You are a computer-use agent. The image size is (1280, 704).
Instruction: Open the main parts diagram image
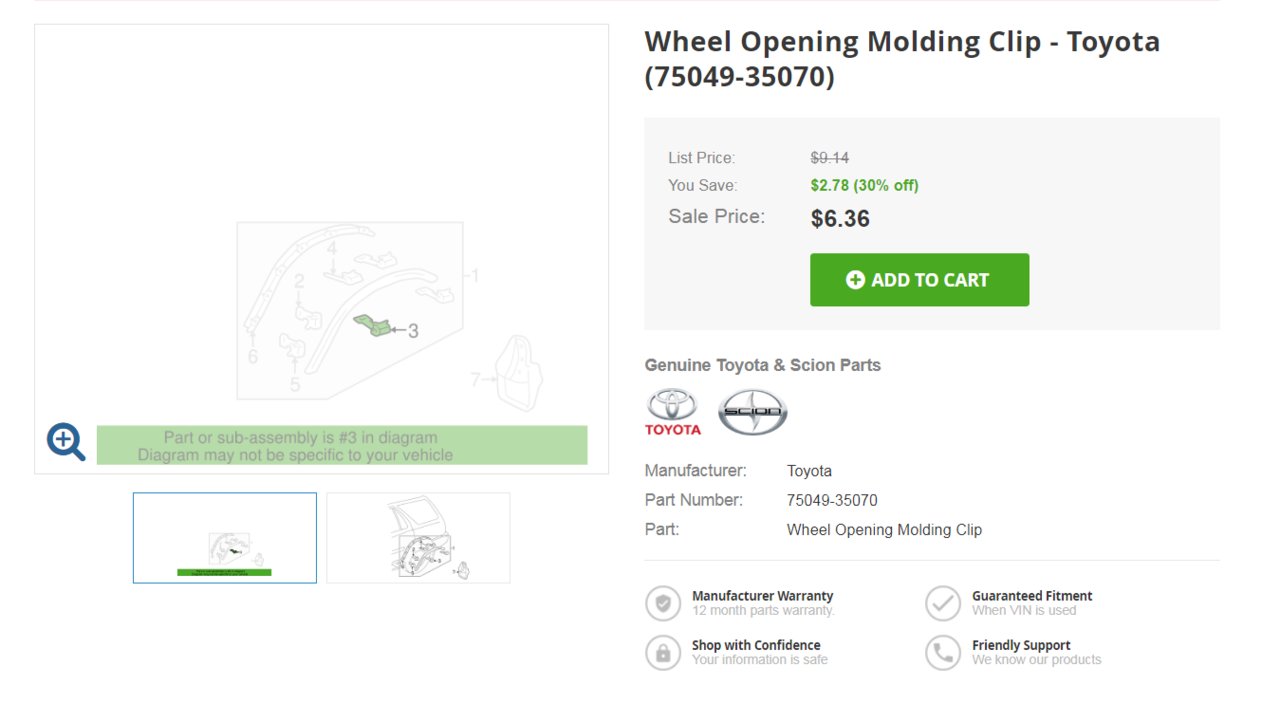click(x=321, y=249)
